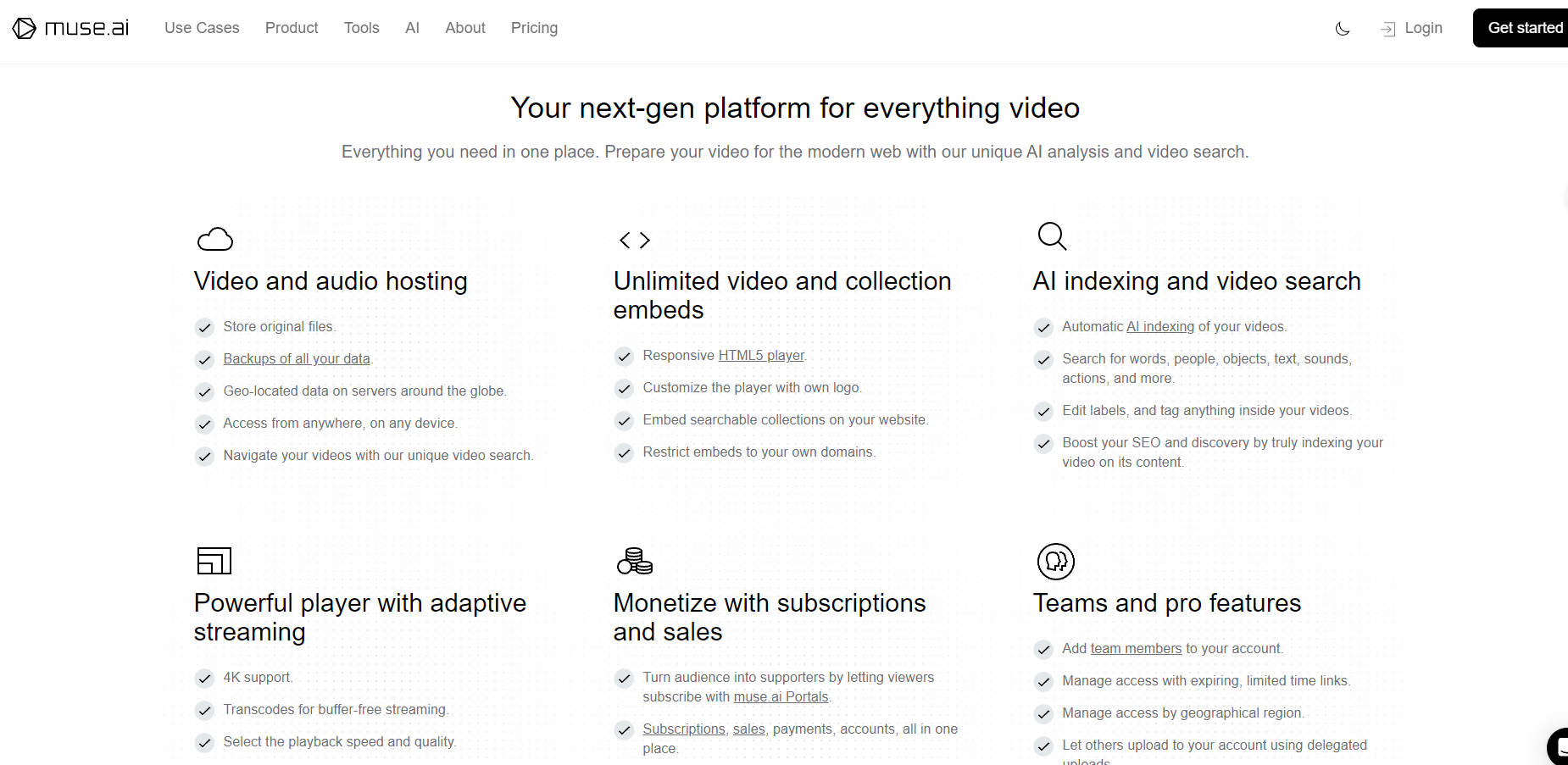1568x765 pixels.
Task: Go to the Pricing page
Action: [534, 28]
